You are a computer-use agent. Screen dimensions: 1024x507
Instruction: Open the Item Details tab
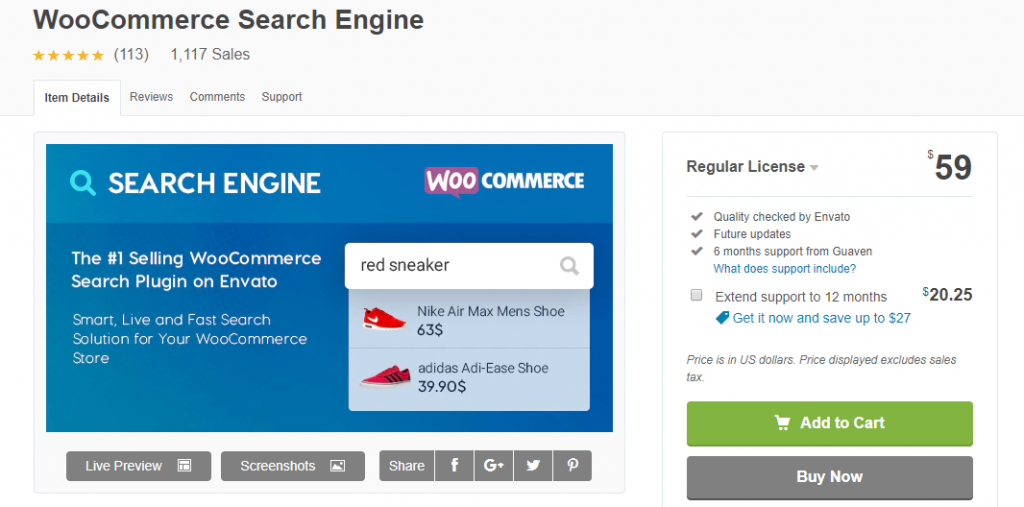[77, 98]
